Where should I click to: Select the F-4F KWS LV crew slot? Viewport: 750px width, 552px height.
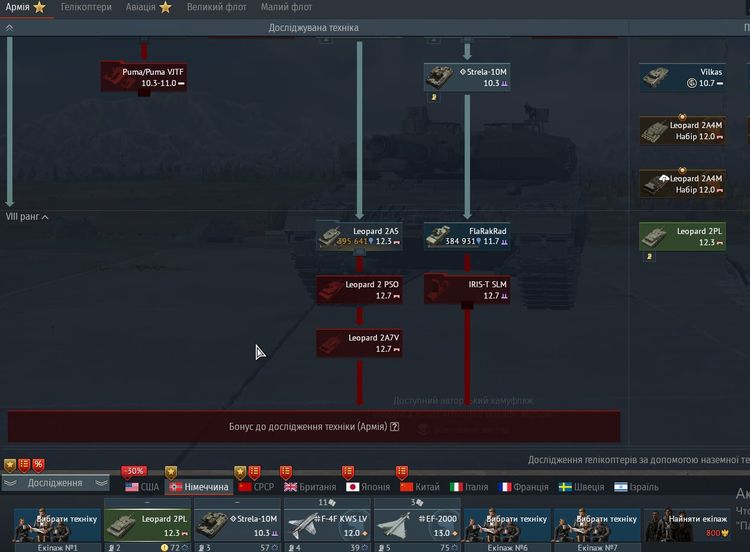click(x=327, y=526)
